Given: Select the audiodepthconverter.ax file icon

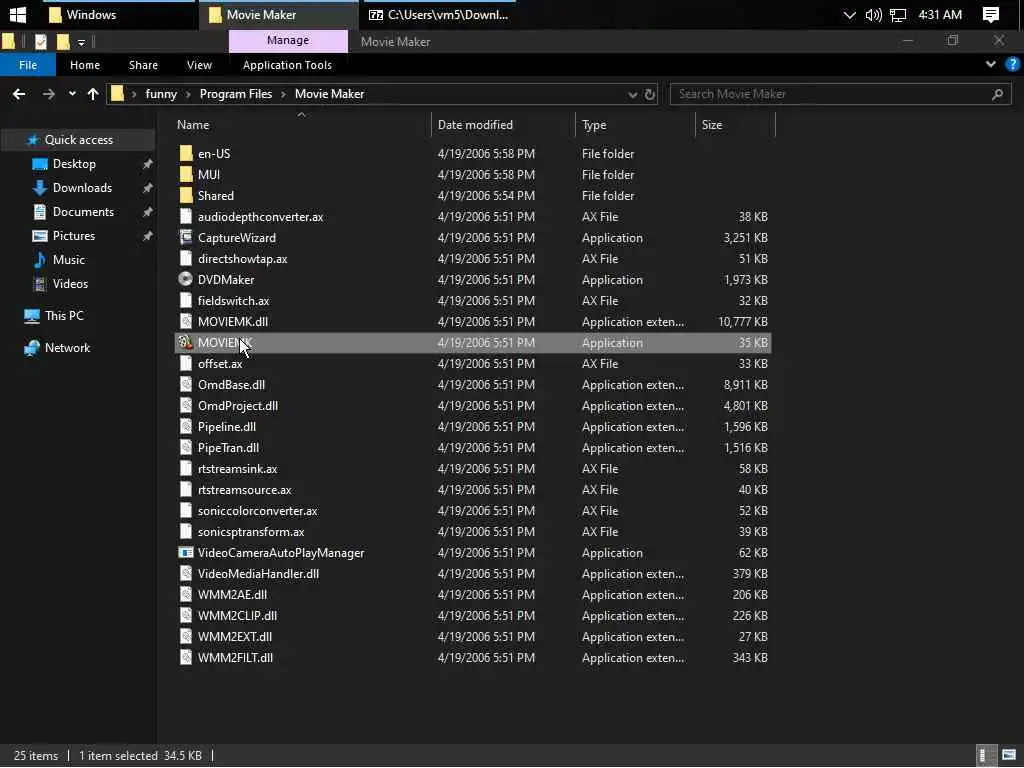Looking at the screenshot, I should [x=186, y=216].
